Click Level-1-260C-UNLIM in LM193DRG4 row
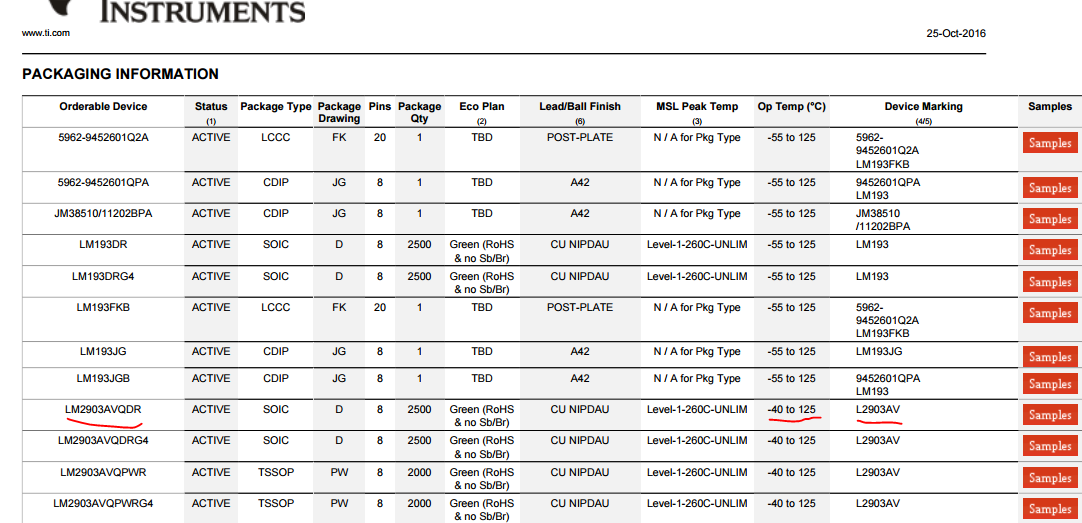Viewport: 1082px width, 523px height. pyautogui.click(x=697, y=276)
